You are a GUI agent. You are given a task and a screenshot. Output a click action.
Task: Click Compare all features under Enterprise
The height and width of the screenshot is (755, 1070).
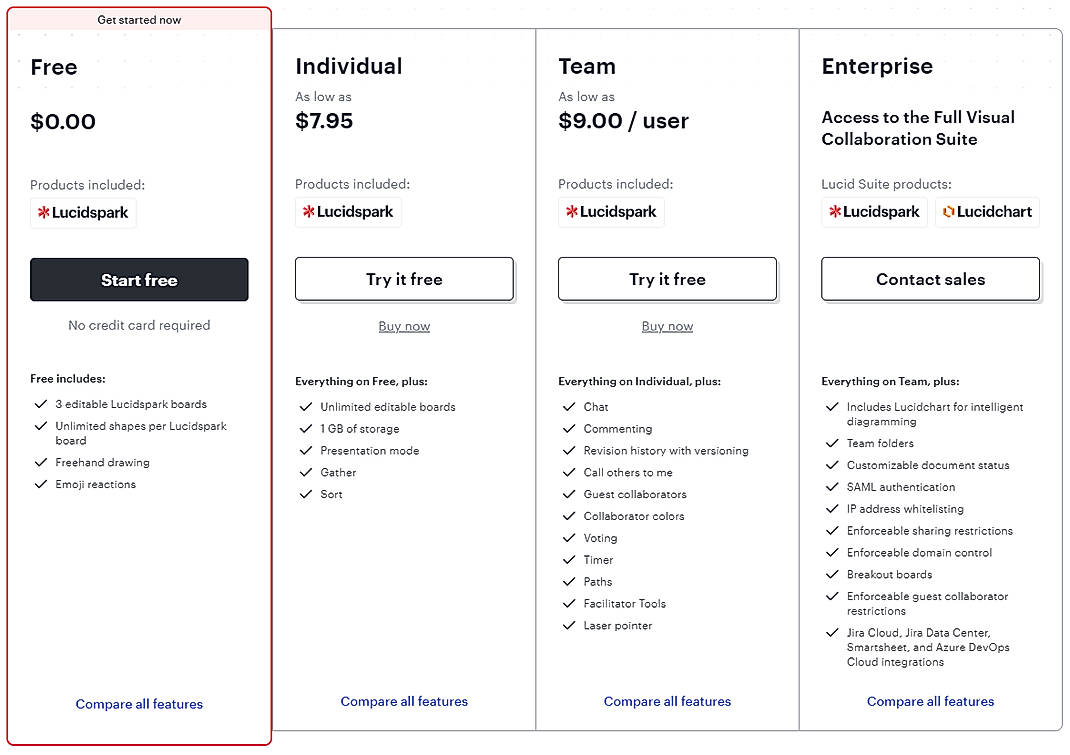tap(930, 701)
